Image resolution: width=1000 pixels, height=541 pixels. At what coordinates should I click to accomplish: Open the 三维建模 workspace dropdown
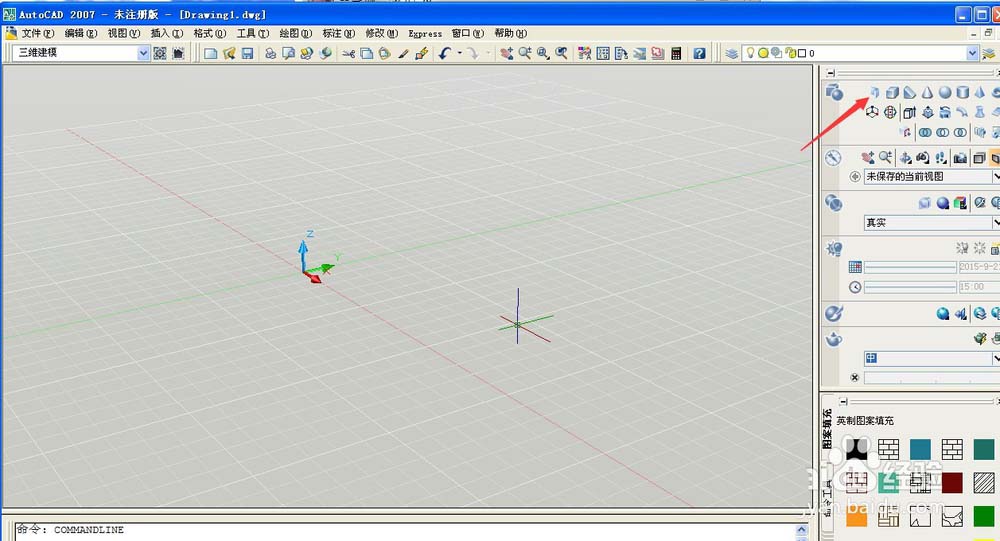(x=143, y=53)
